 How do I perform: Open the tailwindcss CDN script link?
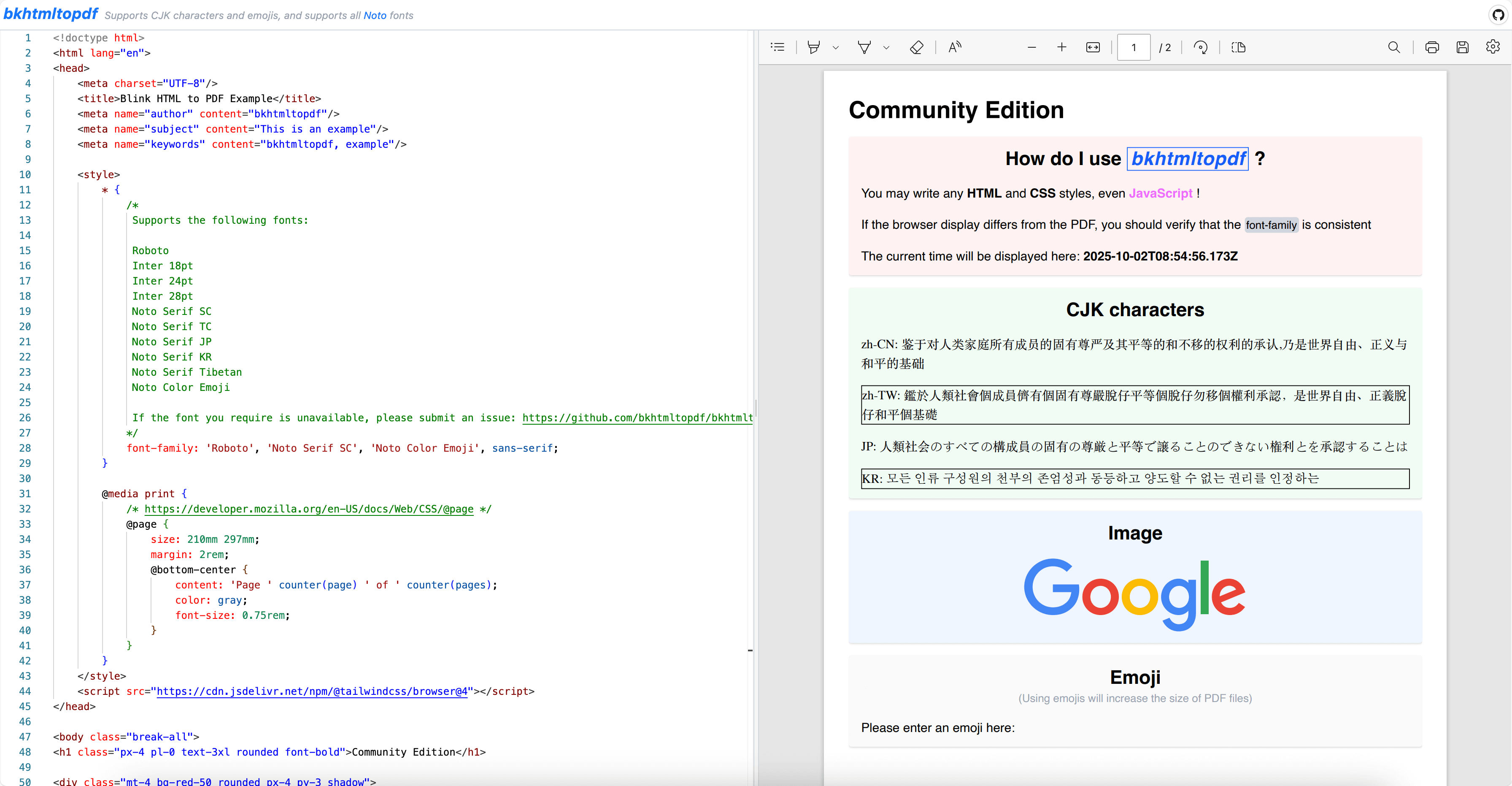coord(312,691)
